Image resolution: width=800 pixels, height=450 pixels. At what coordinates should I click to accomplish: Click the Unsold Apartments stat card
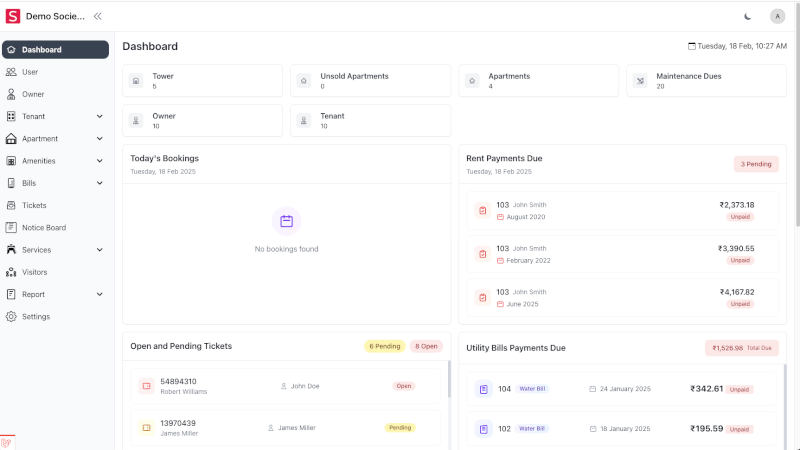[370, 81]
